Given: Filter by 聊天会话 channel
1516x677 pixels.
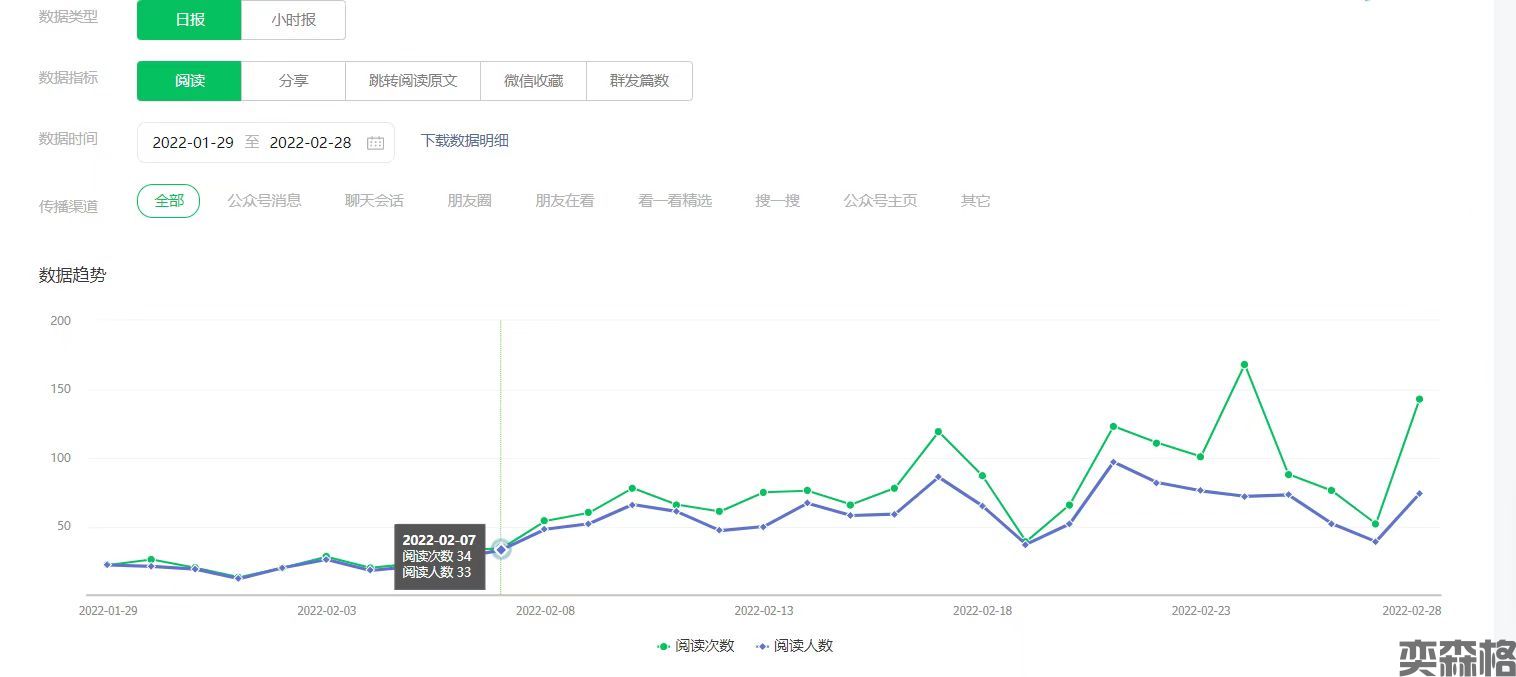Looking at the screenshot, I should coord(374,201).
